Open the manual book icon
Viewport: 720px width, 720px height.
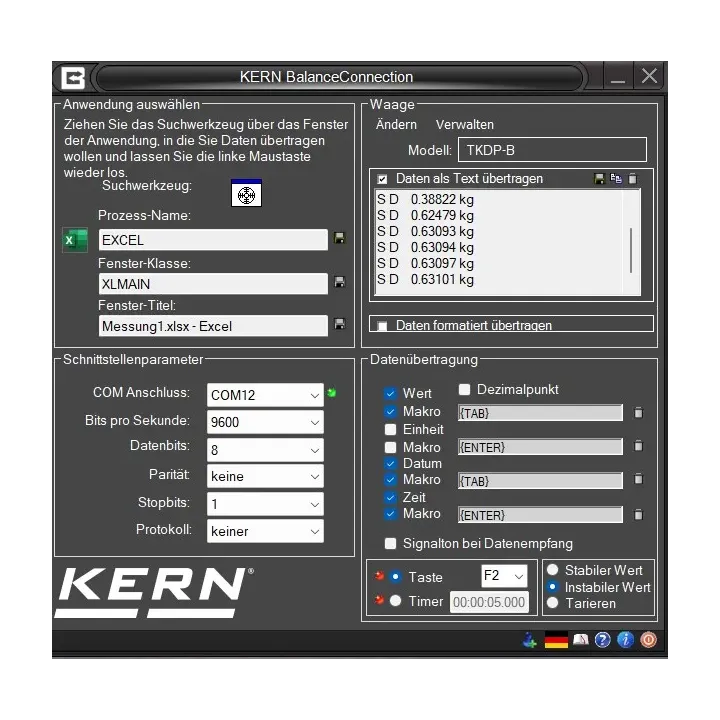[581, 639]
